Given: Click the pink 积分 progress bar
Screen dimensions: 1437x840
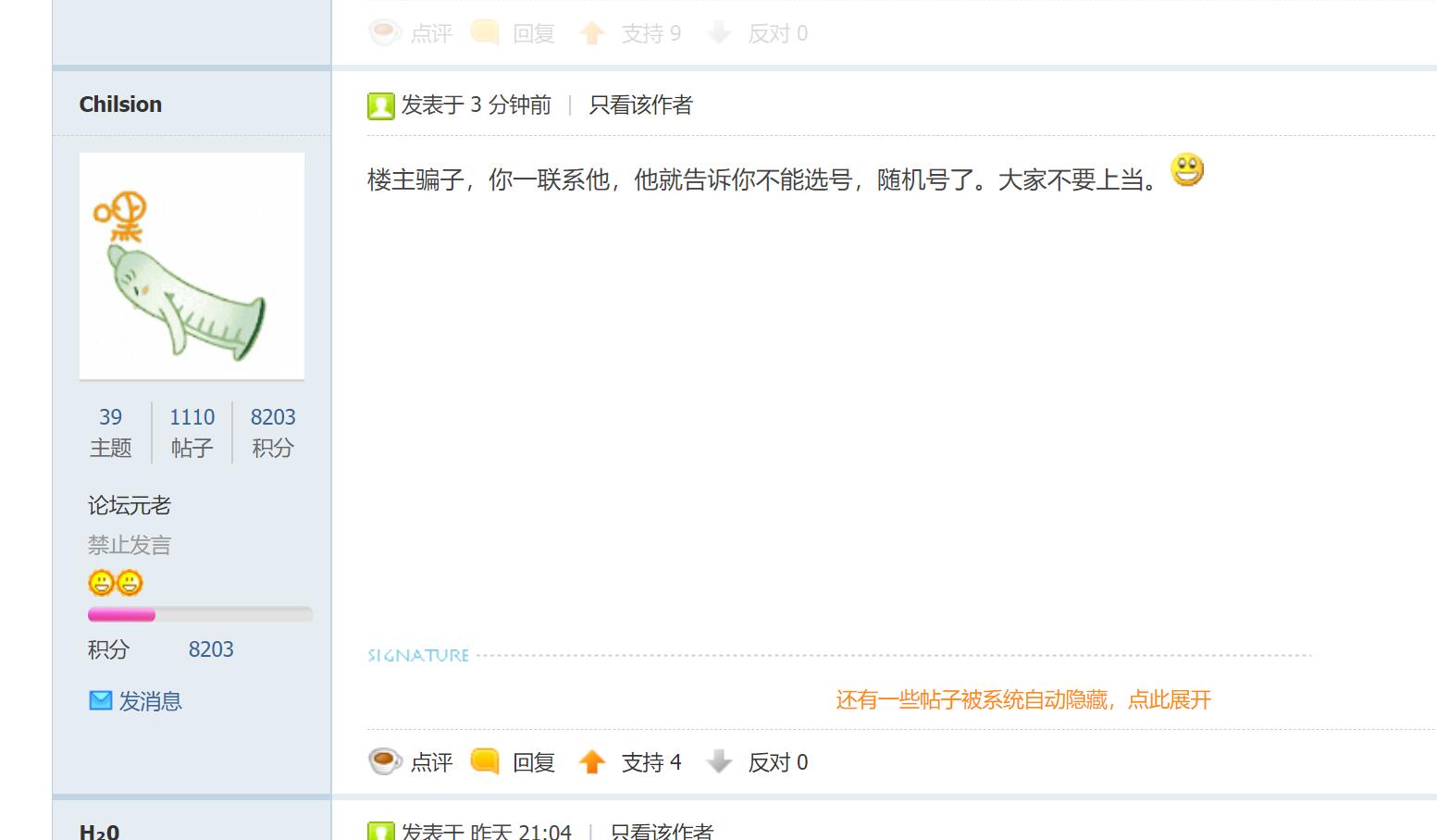Looking at the screenshot, I should coord(200,614).
